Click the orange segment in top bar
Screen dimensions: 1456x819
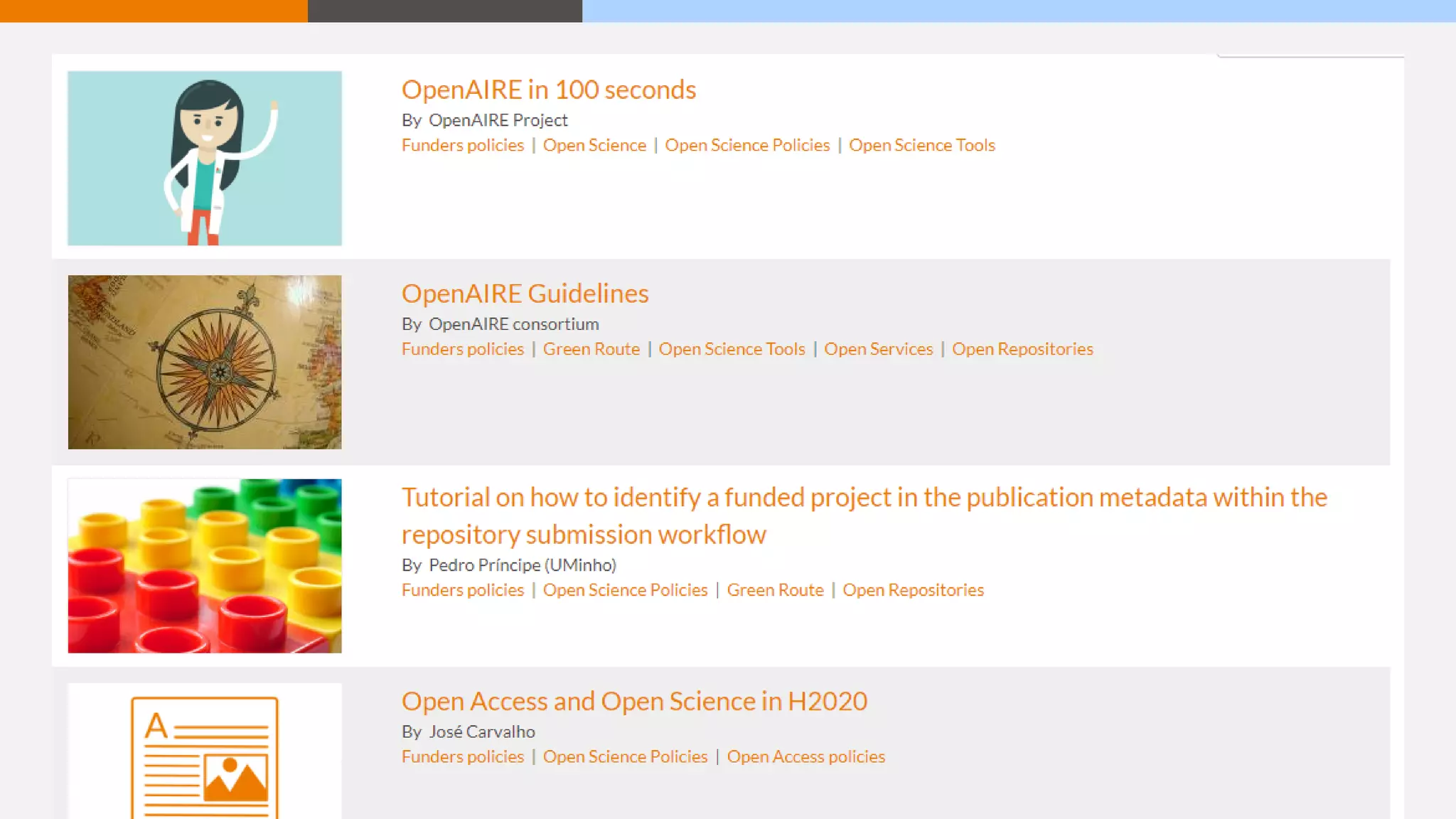[x=154, y=11]
